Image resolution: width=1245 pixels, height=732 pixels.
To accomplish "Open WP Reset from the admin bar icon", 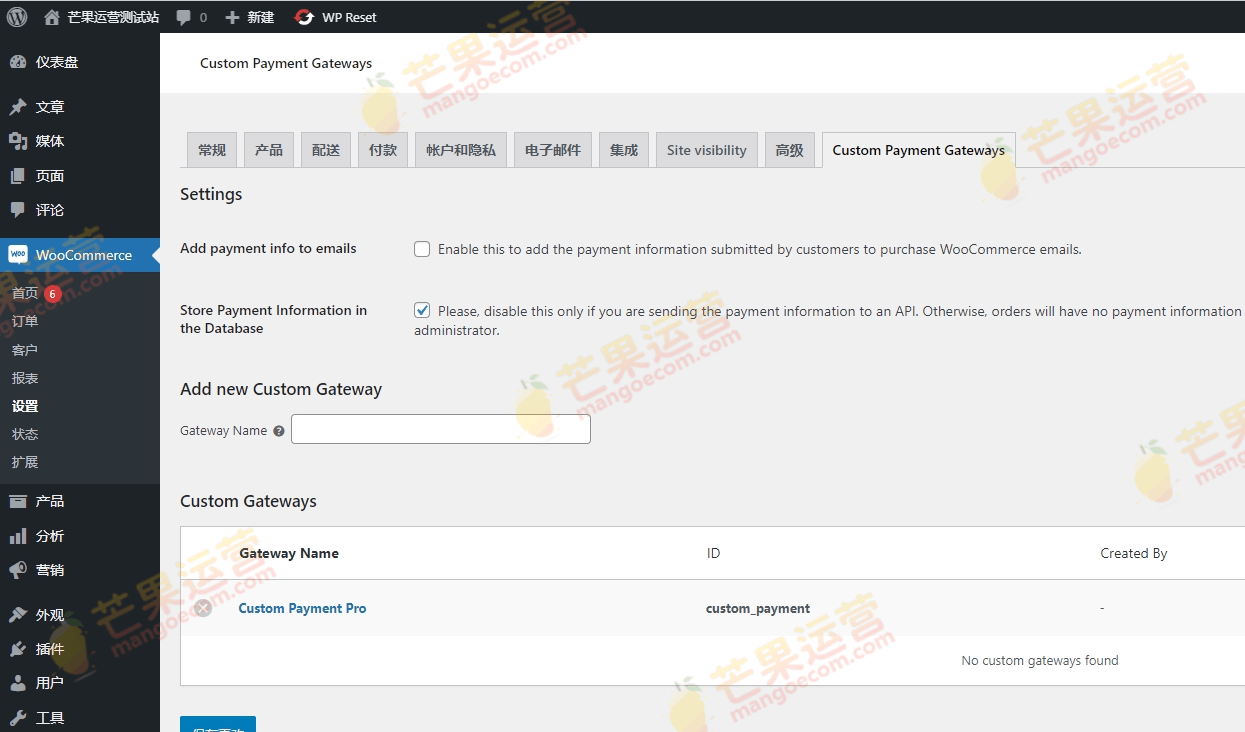I will pyautogui.click(x=302, y=16).
